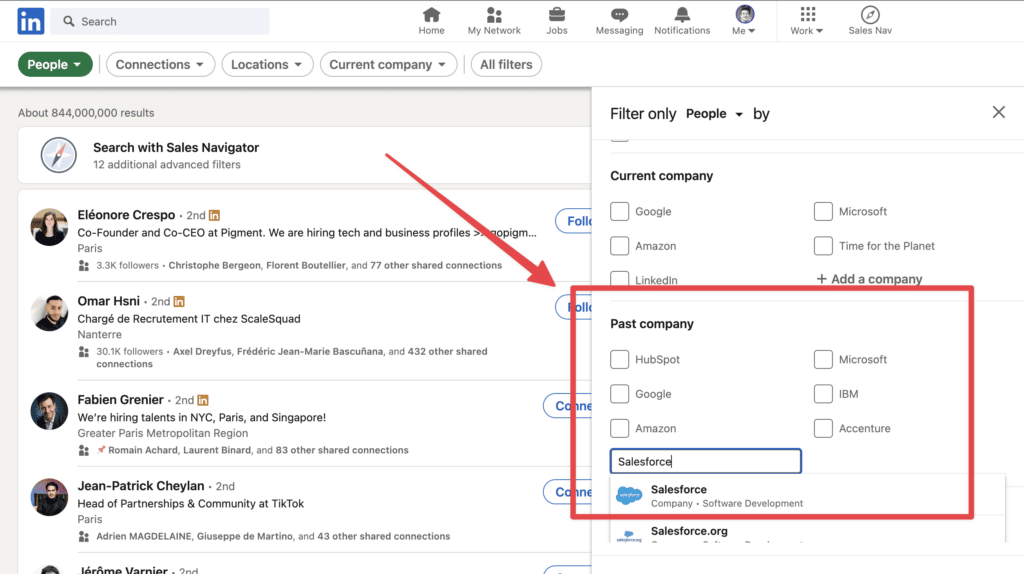Check Accenture under Past company
The width and height of the screenshot is (1024, 574).
823,428
